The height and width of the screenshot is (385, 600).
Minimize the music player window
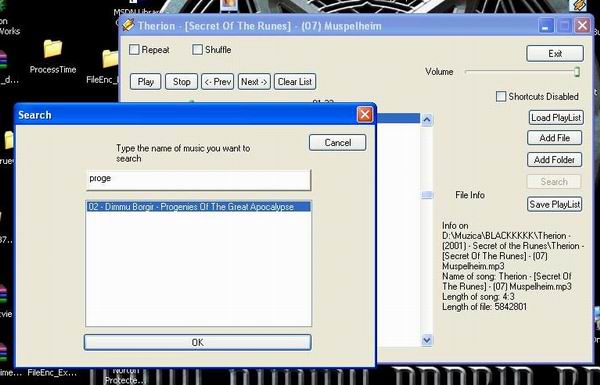point(545,26)
